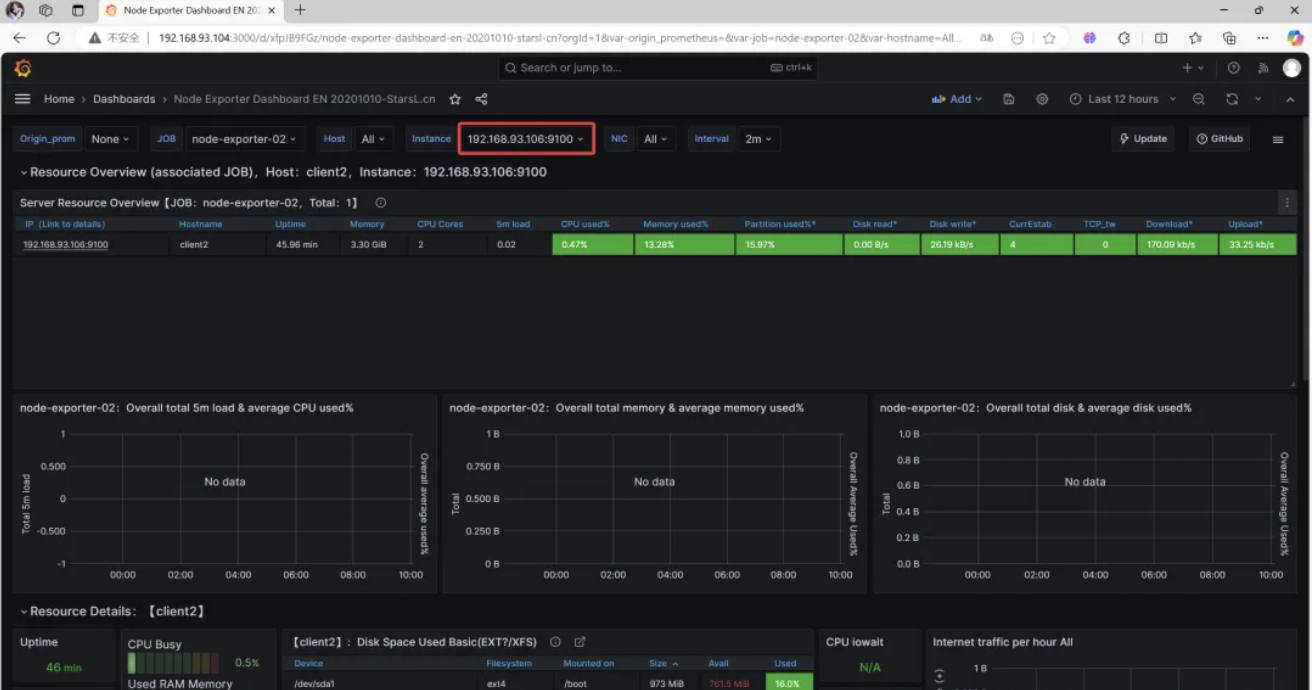Go to Home breadcrumb
1312x690 pixels.
pos(59,99)
